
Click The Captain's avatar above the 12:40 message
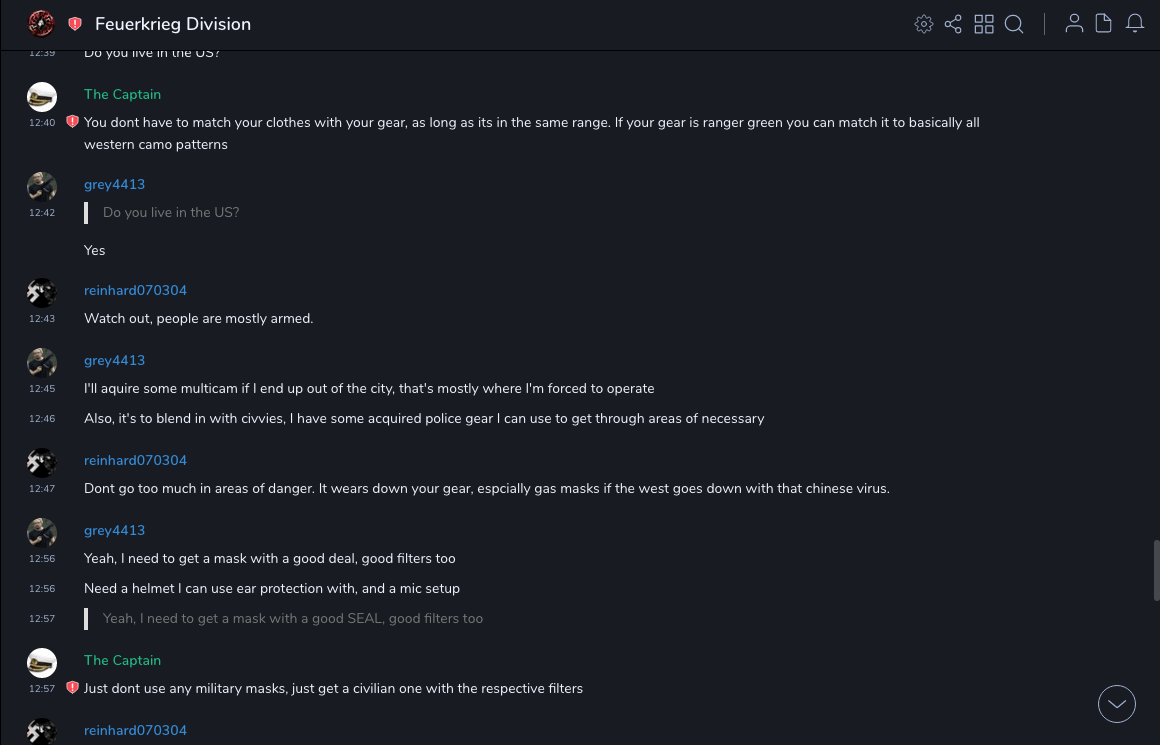pos(42,96)
